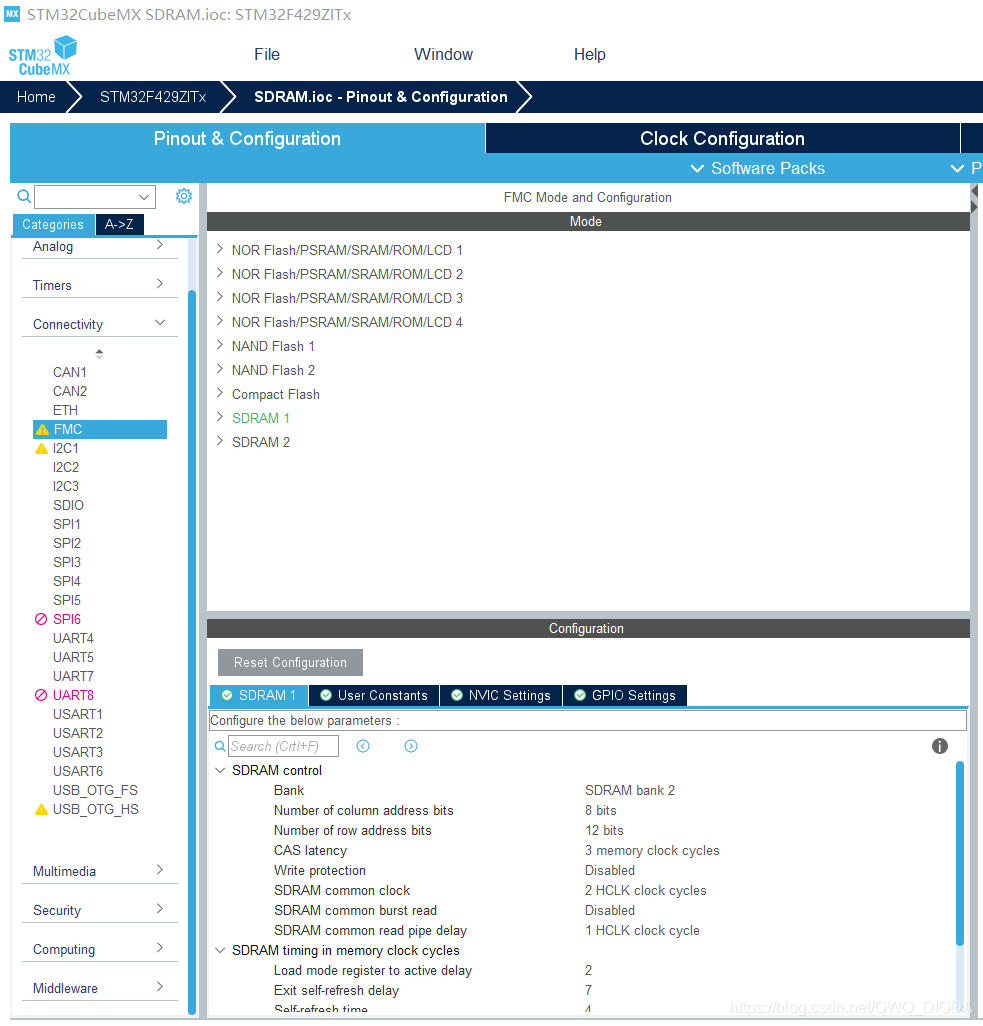Click SDRAM.ioc - Pinout & Configuration breadcrumb
This screenshot has height=1026, width=983.
[381, 97]
